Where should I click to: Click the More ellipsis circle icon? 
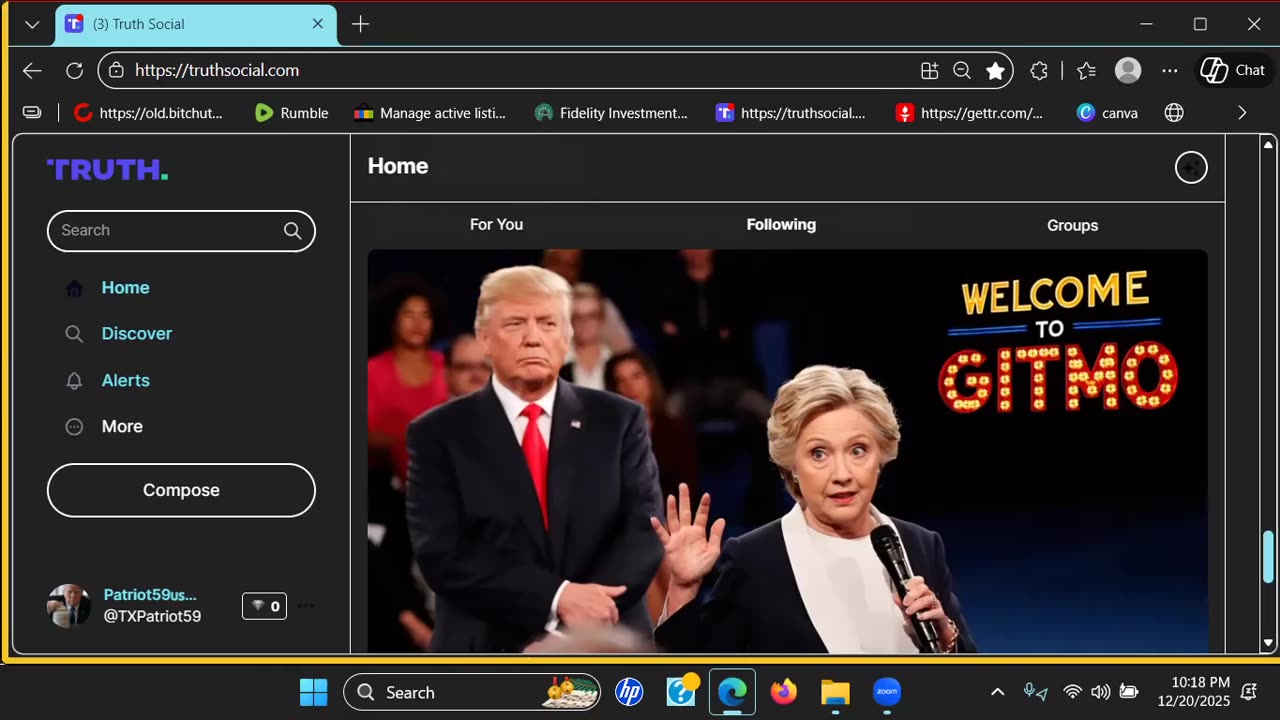point(74,427)
